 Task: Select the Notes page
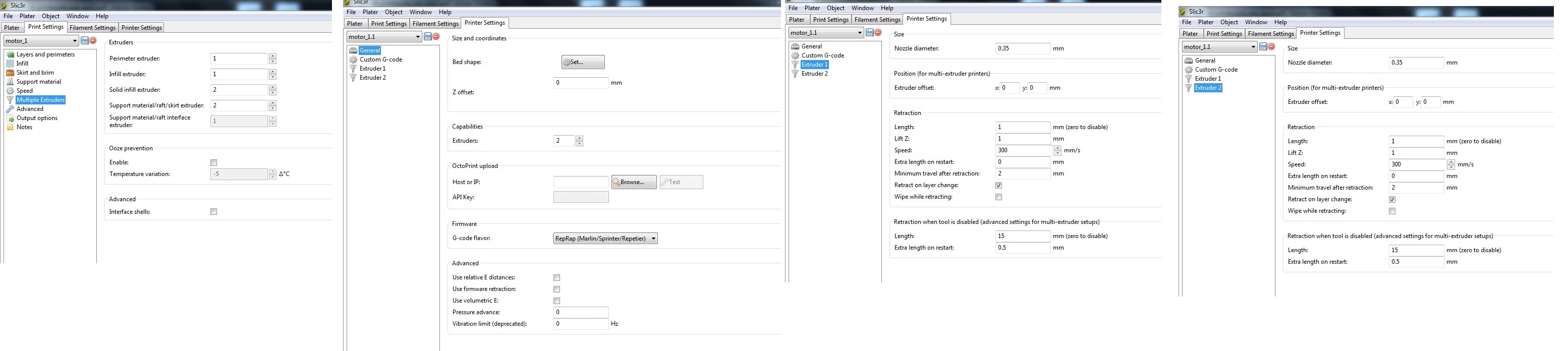point(24,127)
